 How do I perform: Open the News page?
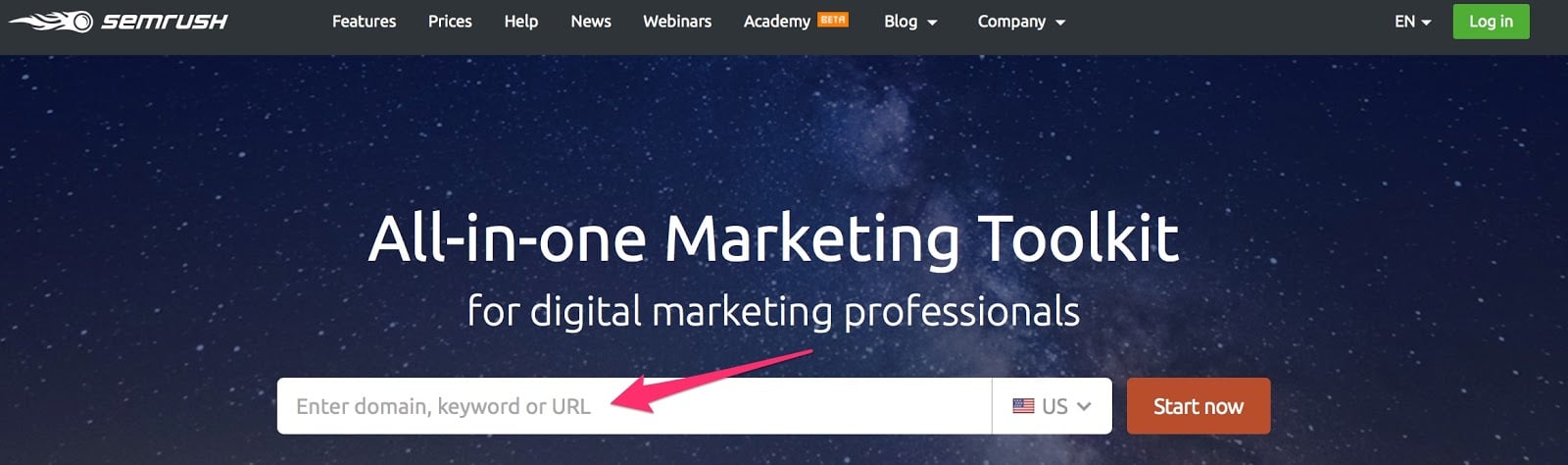point(591,21)
